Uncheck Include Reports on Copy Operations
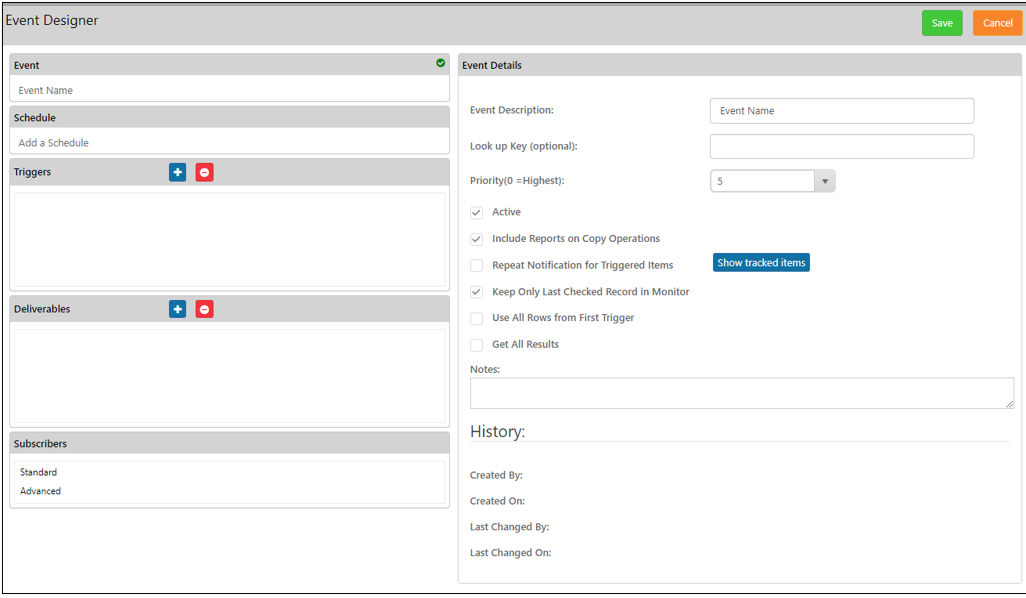Image resolution: width=1026 pixels, height=598 pixels. point(476,239)
